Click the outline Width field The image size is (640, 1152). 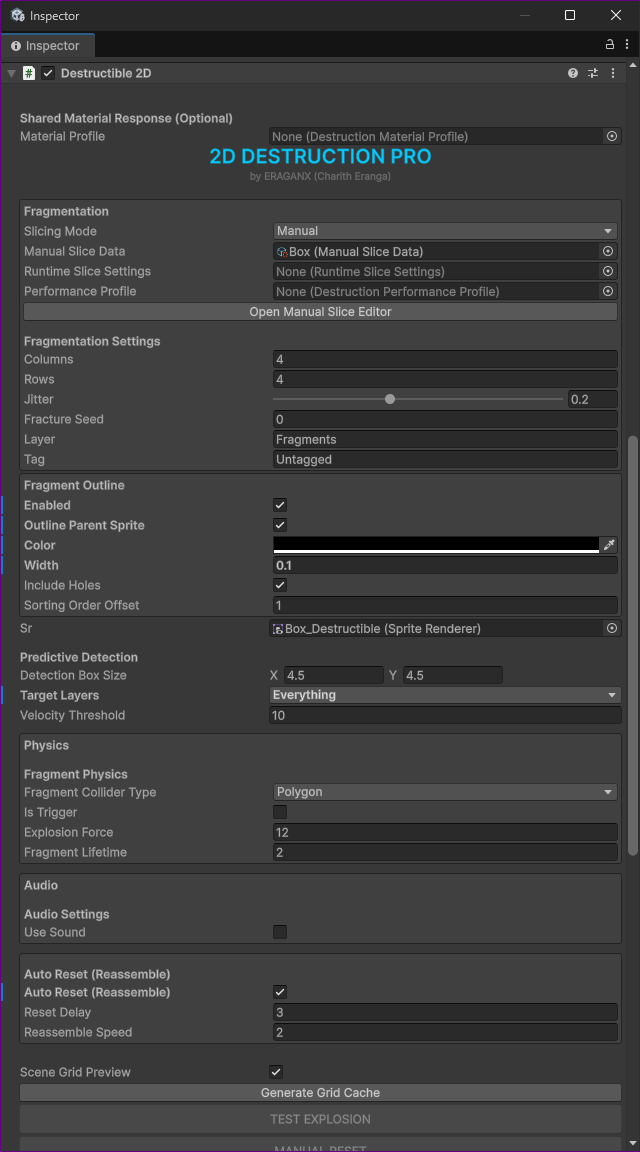(x=445, y=565)
